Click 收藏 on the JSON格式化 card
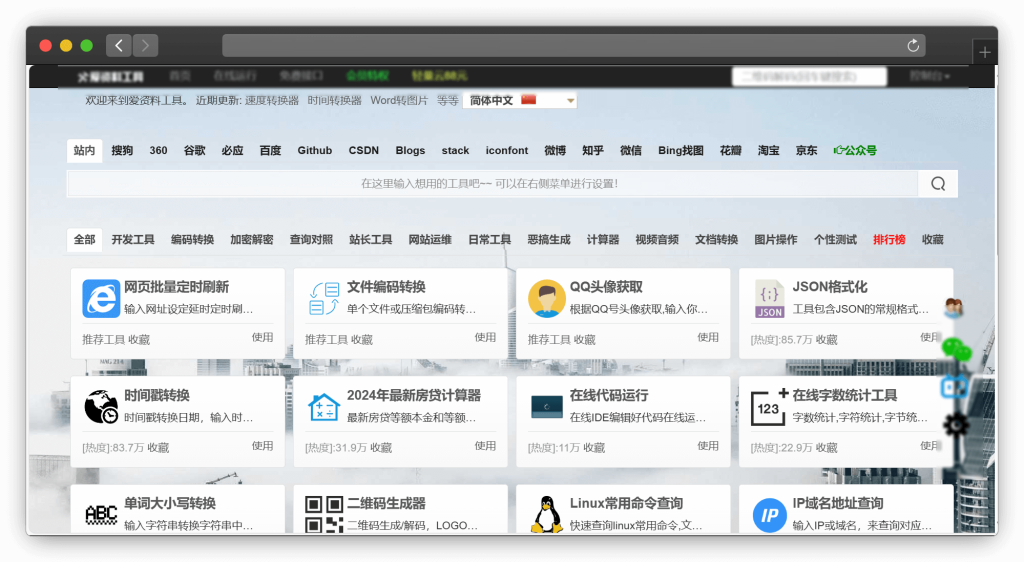Image resolution: width=1024 pixels, height=562 pixels. pyautogui.click(x=826, y=339)
